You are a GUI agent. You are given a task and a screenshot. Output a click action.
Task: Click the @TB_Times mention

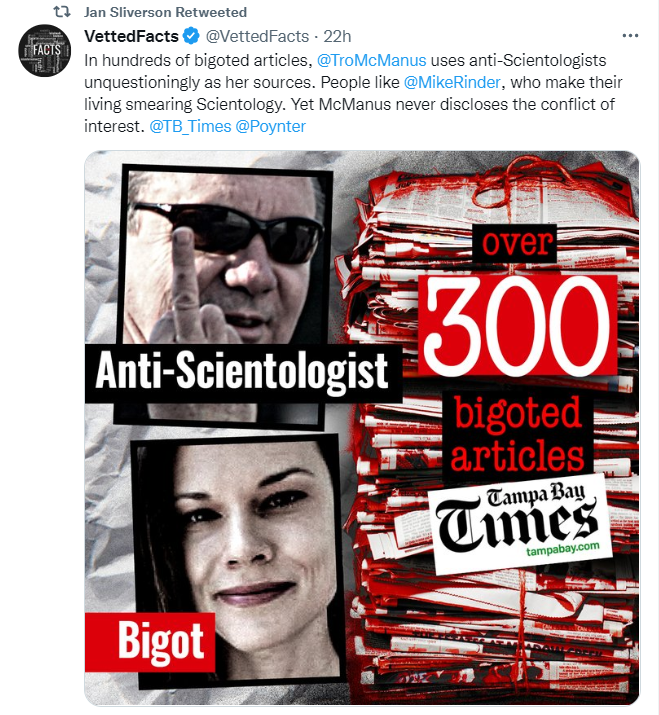click(x=191, y=126)
